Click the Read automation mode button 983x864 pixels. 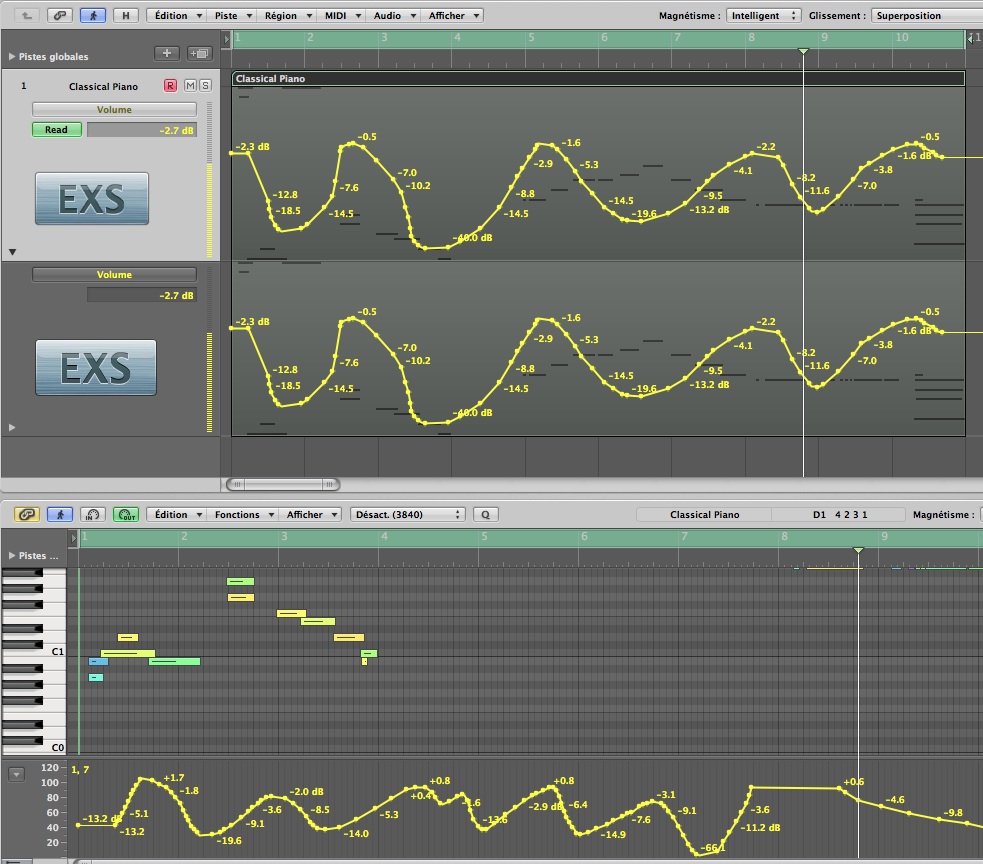[57, 129]
